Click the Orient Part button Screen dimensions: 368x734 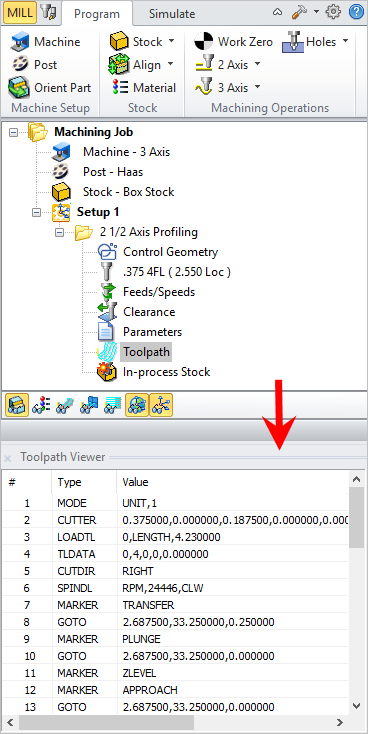click(50, 88)
